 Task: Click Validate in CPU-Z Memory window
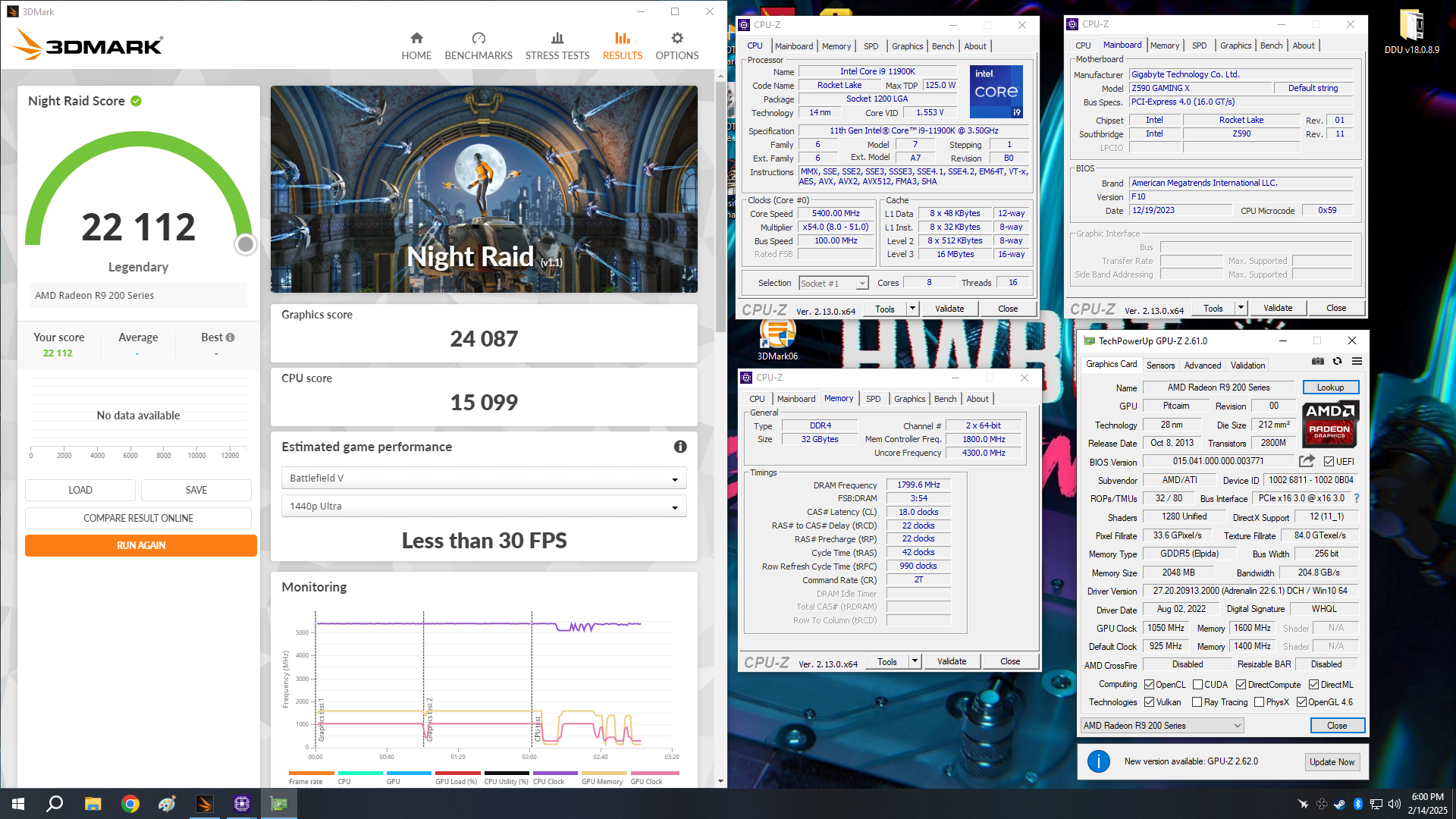[952, 661]
